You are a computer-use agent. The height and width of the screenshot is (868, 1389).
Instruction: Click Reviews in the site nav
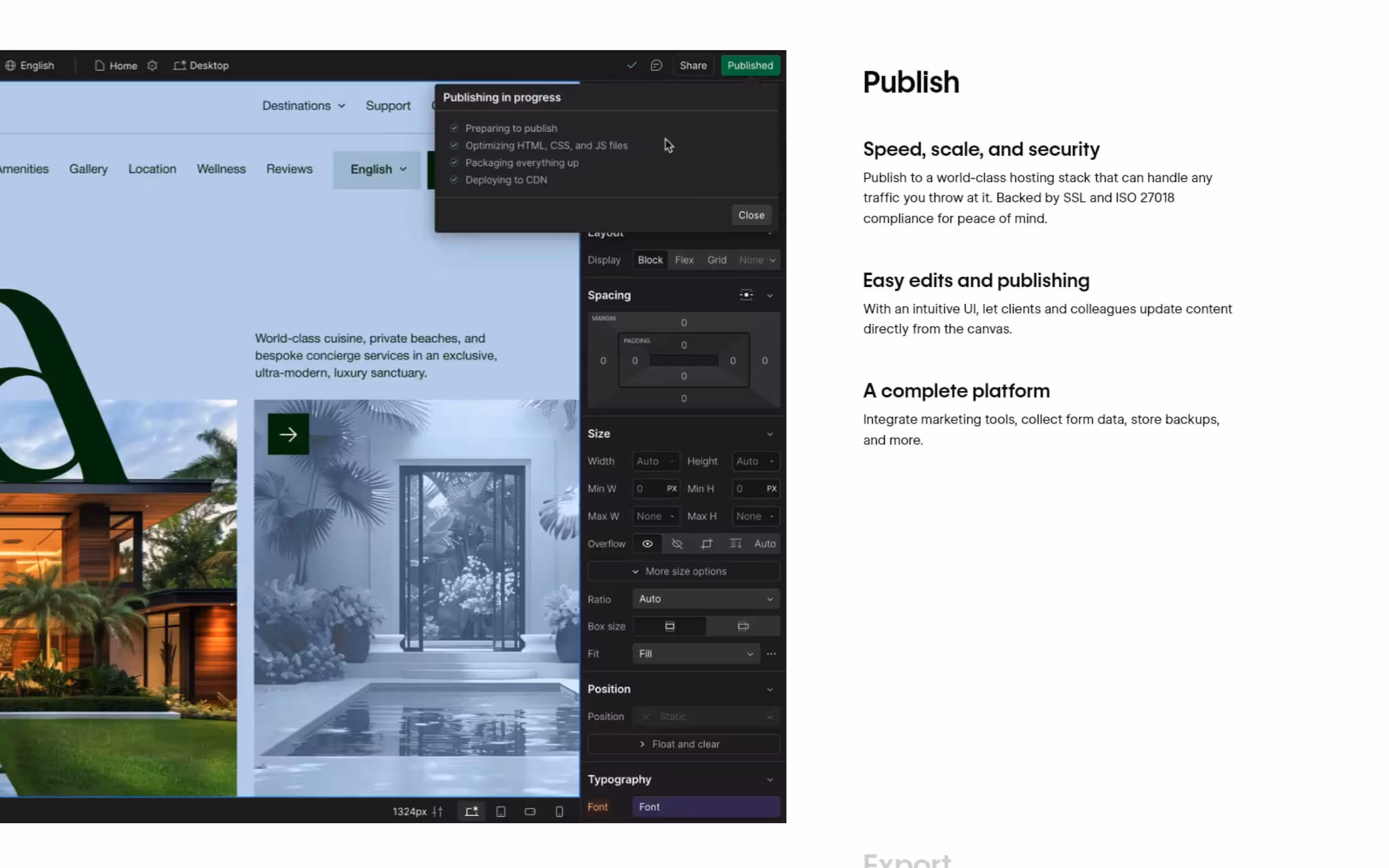tap(289, 169)
